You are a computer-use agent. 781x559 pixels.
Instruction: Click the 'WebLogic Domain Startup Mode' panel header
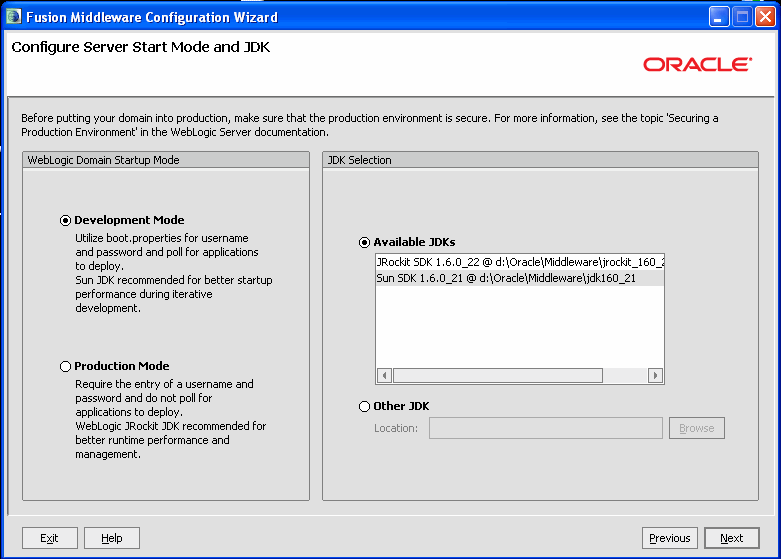[x=166, y=160]
